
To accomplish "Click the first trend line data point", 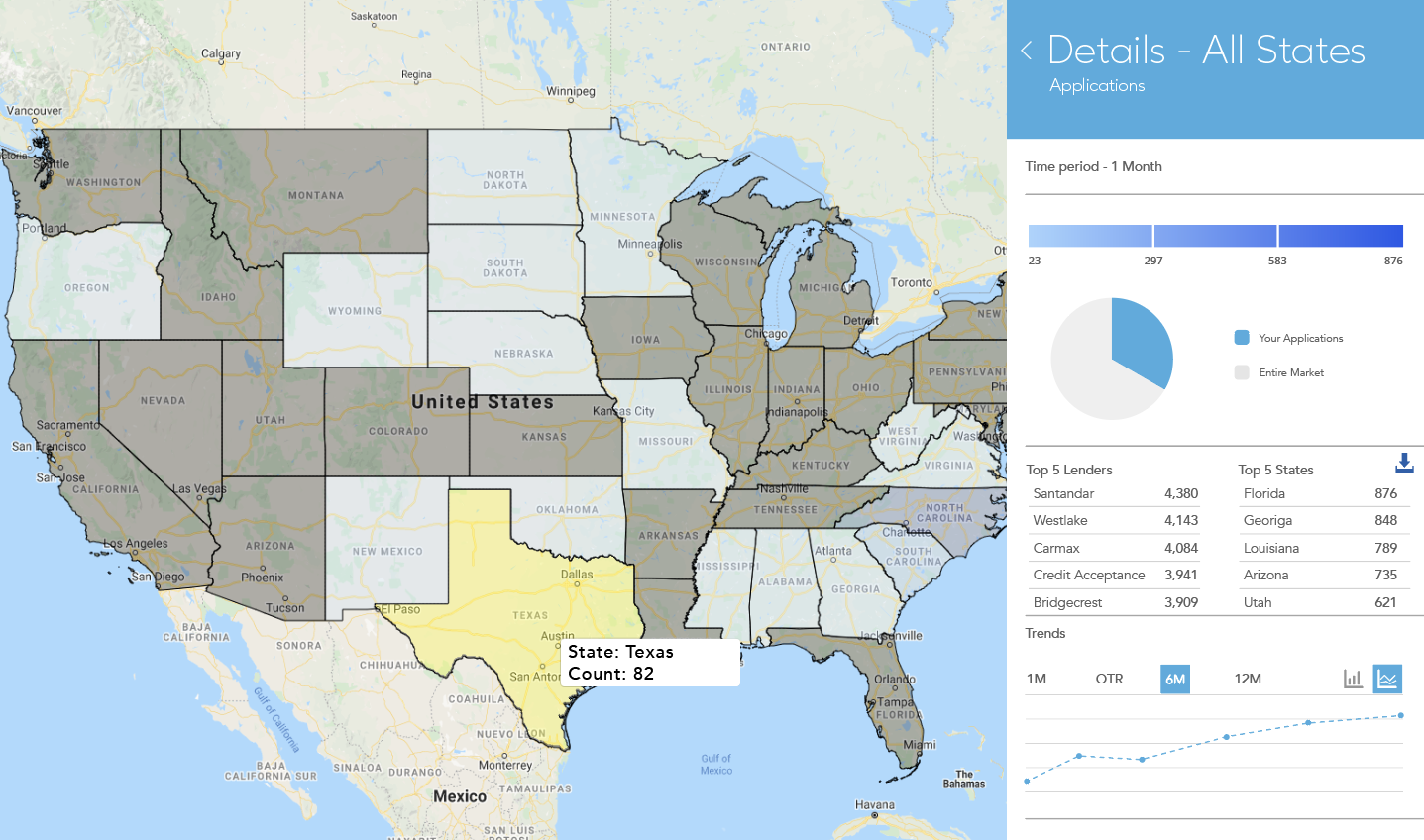I will 1027,781.
